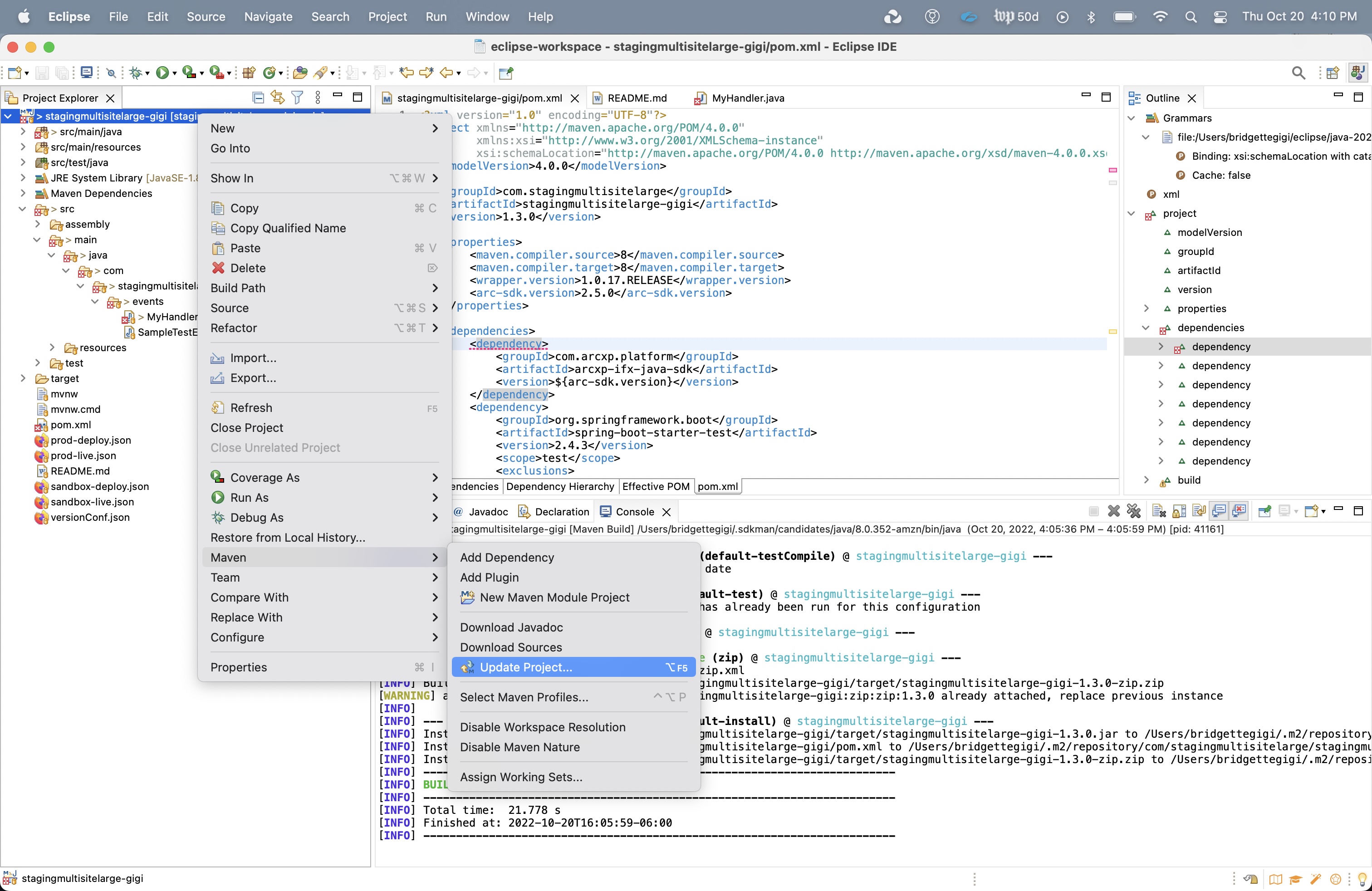The image size is (1372, 891).
Task: Open the Terminal toolbar icon
Action: (x=87, y=73)
